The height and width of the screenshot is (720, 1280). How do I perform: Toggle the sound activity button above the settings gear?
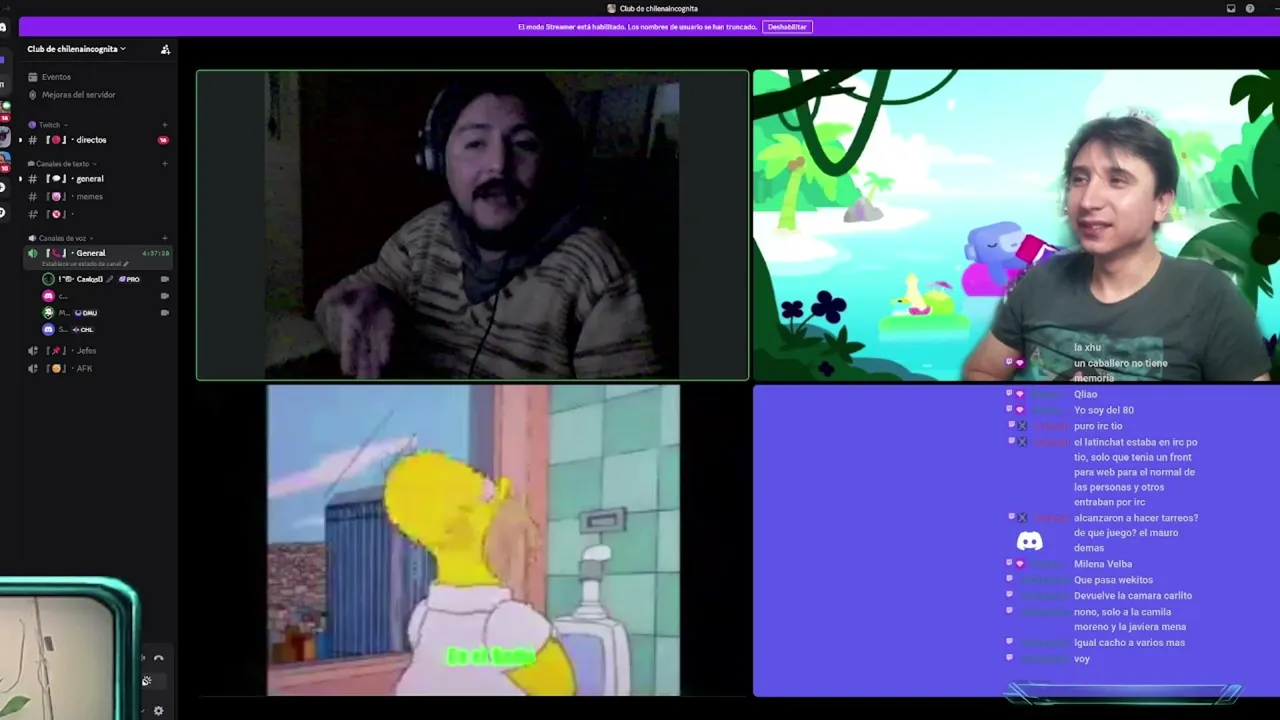[147, 682]
